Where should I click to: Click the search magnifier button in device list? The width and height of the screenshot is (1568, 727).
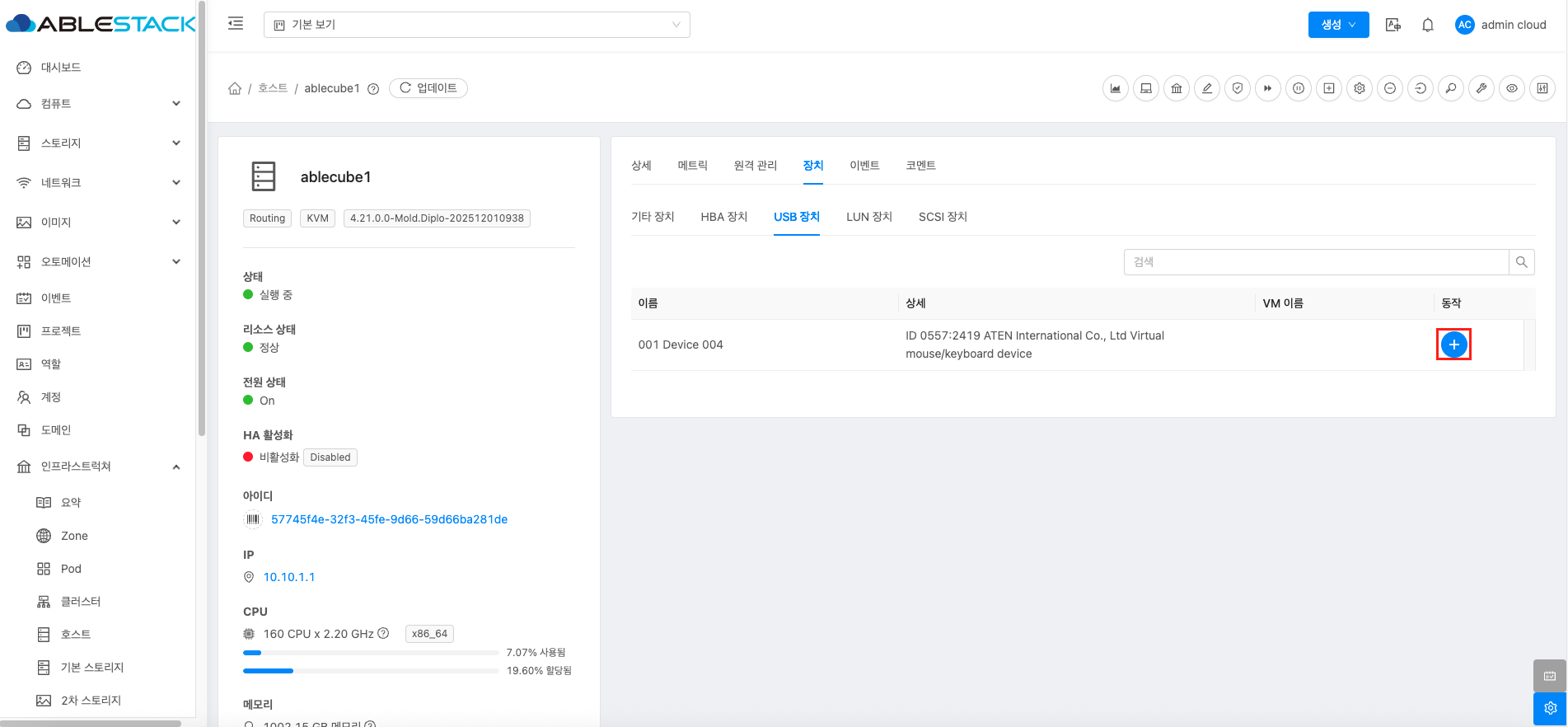(1521, 262)
